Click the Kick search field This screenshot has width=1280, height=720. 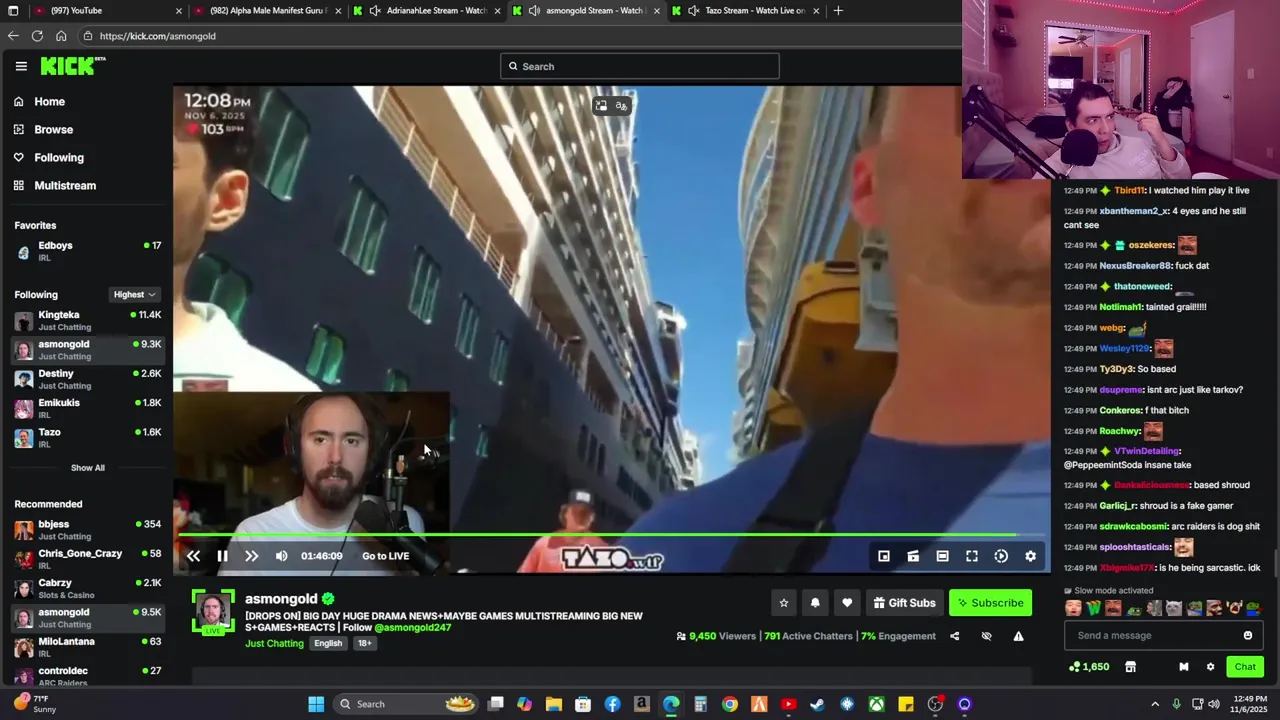pos(639,66)
